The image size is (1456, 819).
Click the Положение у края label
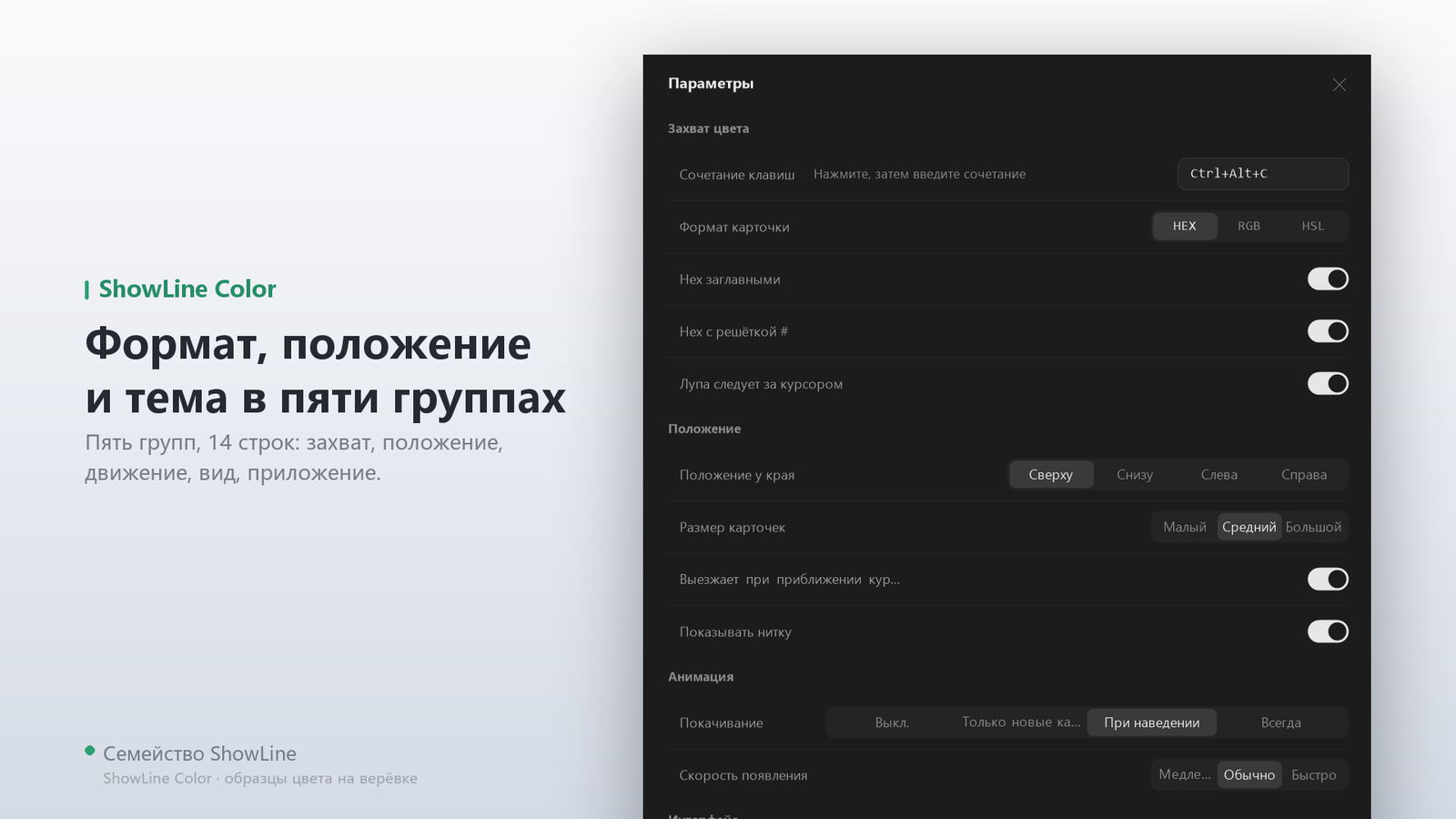coord(737,475)
